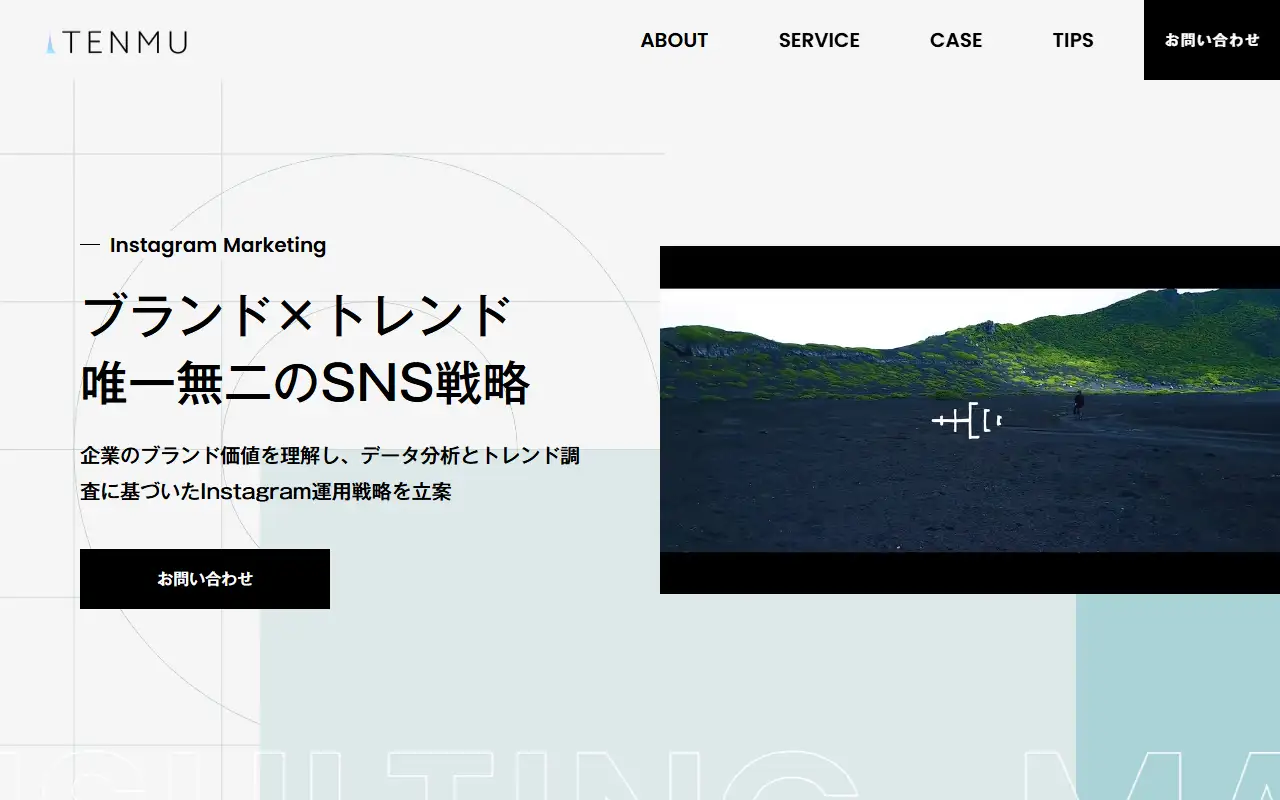
Task: Click the header お問い合わせ button
Action: coord(1212,40)
